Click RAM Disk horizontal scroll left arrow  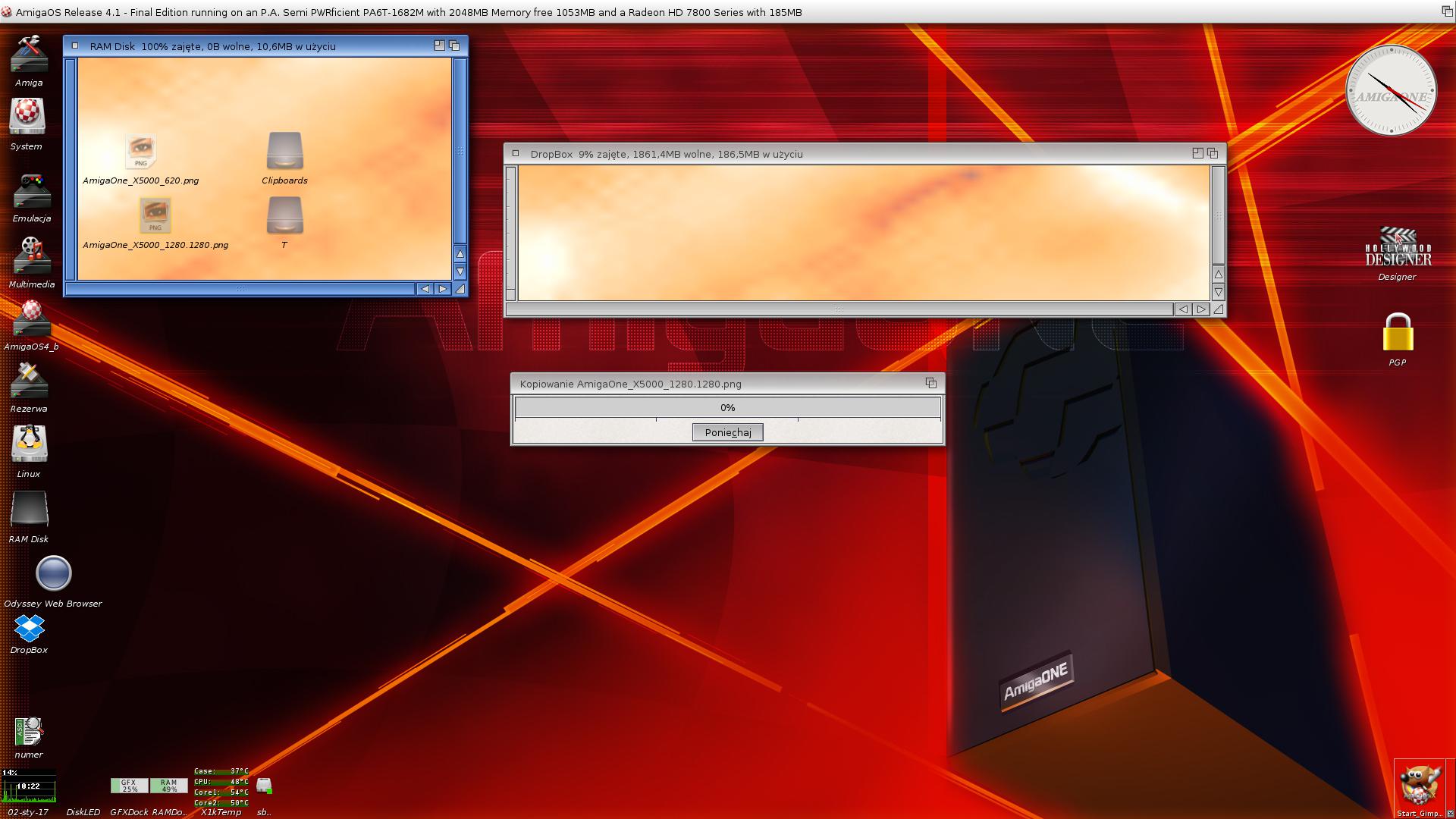tap(425, 289)
